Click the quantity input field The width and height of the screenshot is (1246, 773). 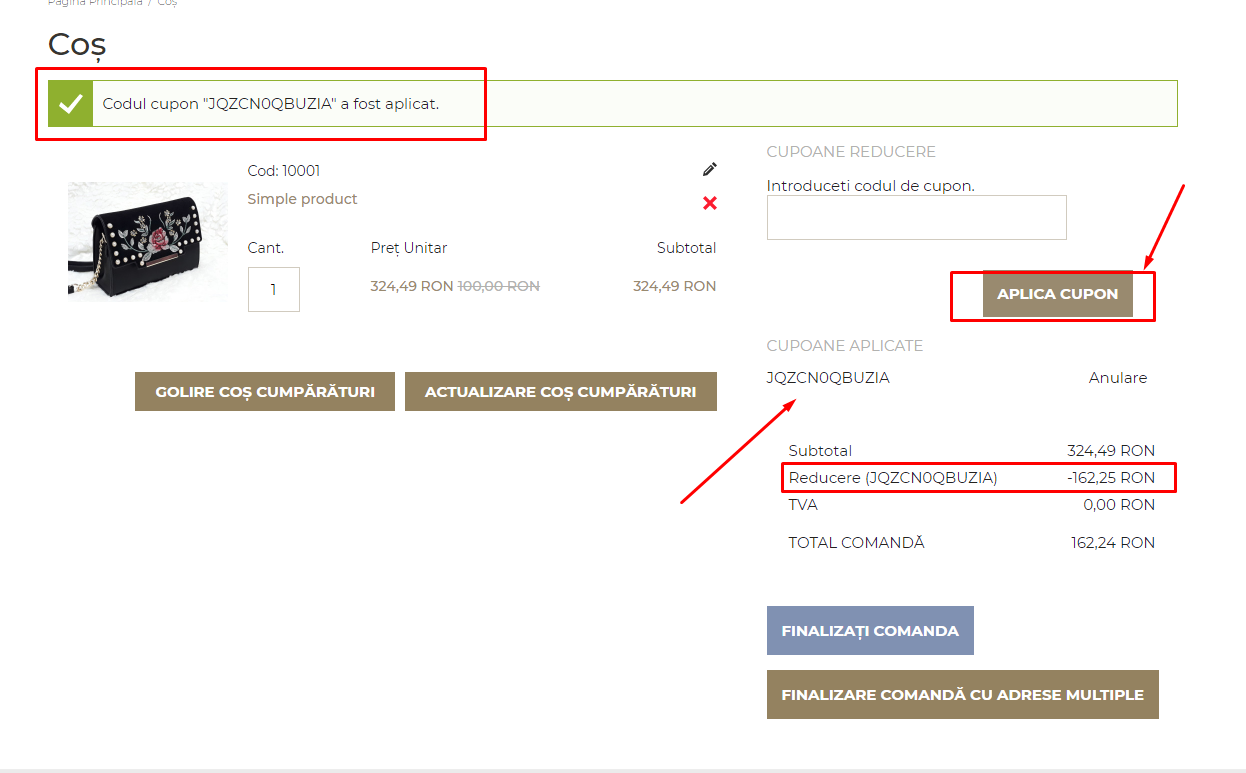click(273, 289)
